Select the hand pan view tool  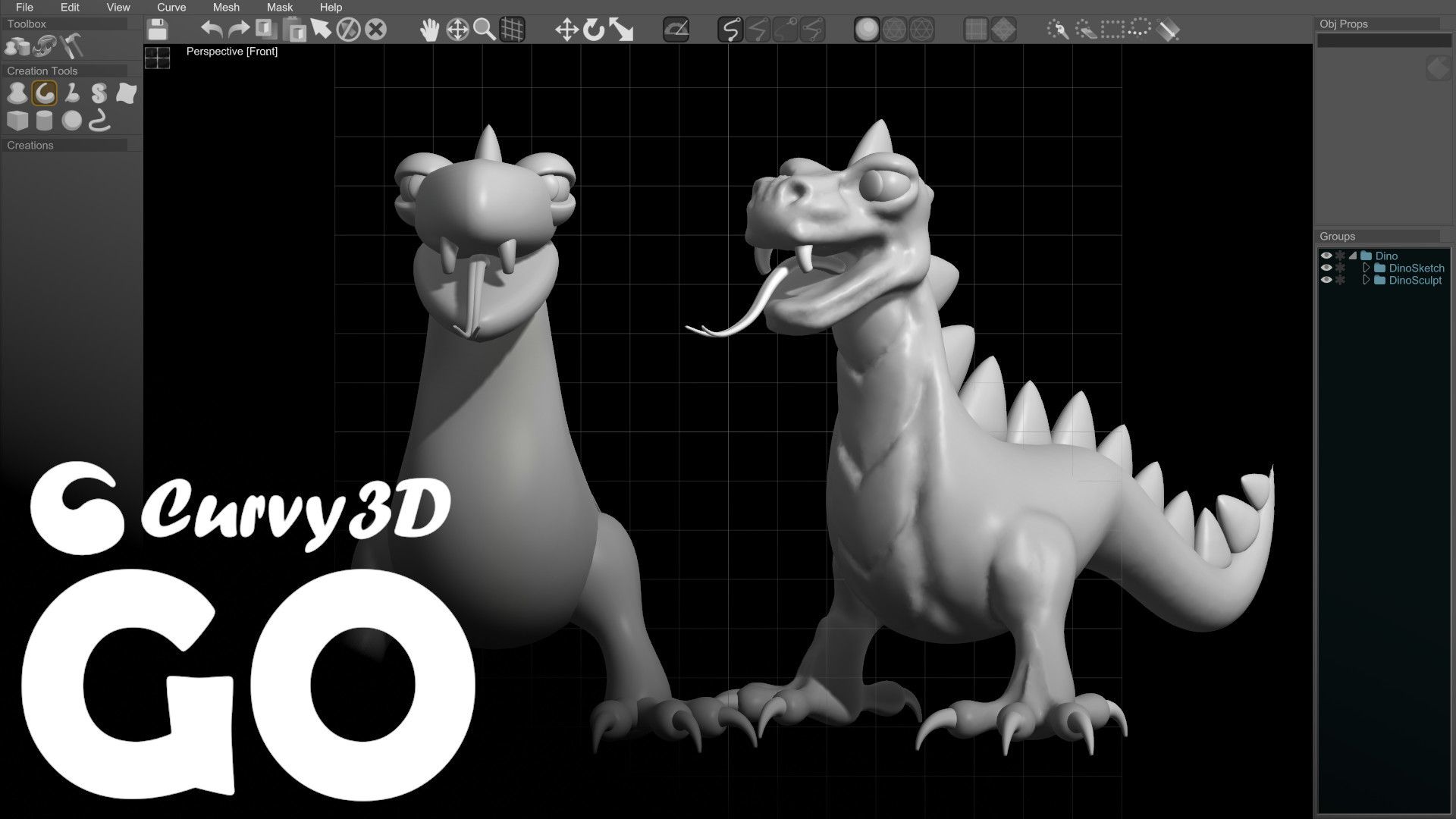[429, 30]
